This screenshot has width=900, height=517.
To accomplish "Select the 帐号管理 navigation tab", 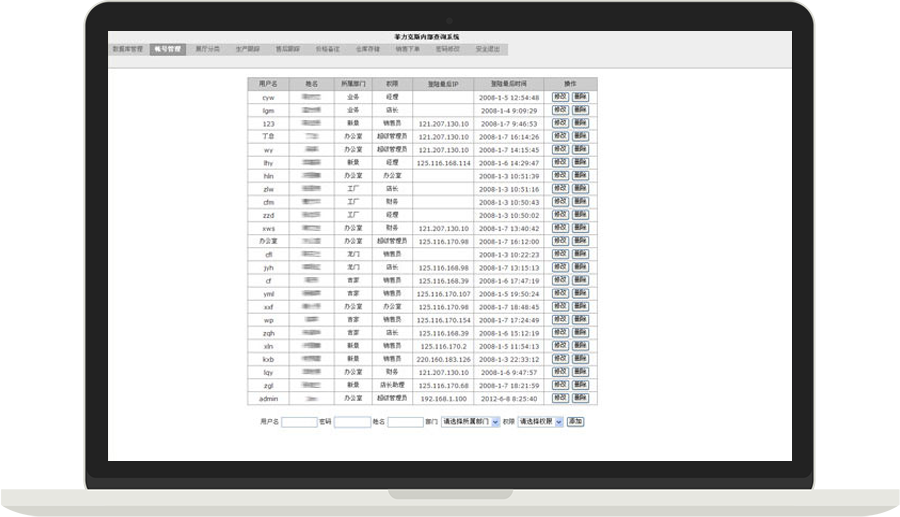I will coord(168,49).
